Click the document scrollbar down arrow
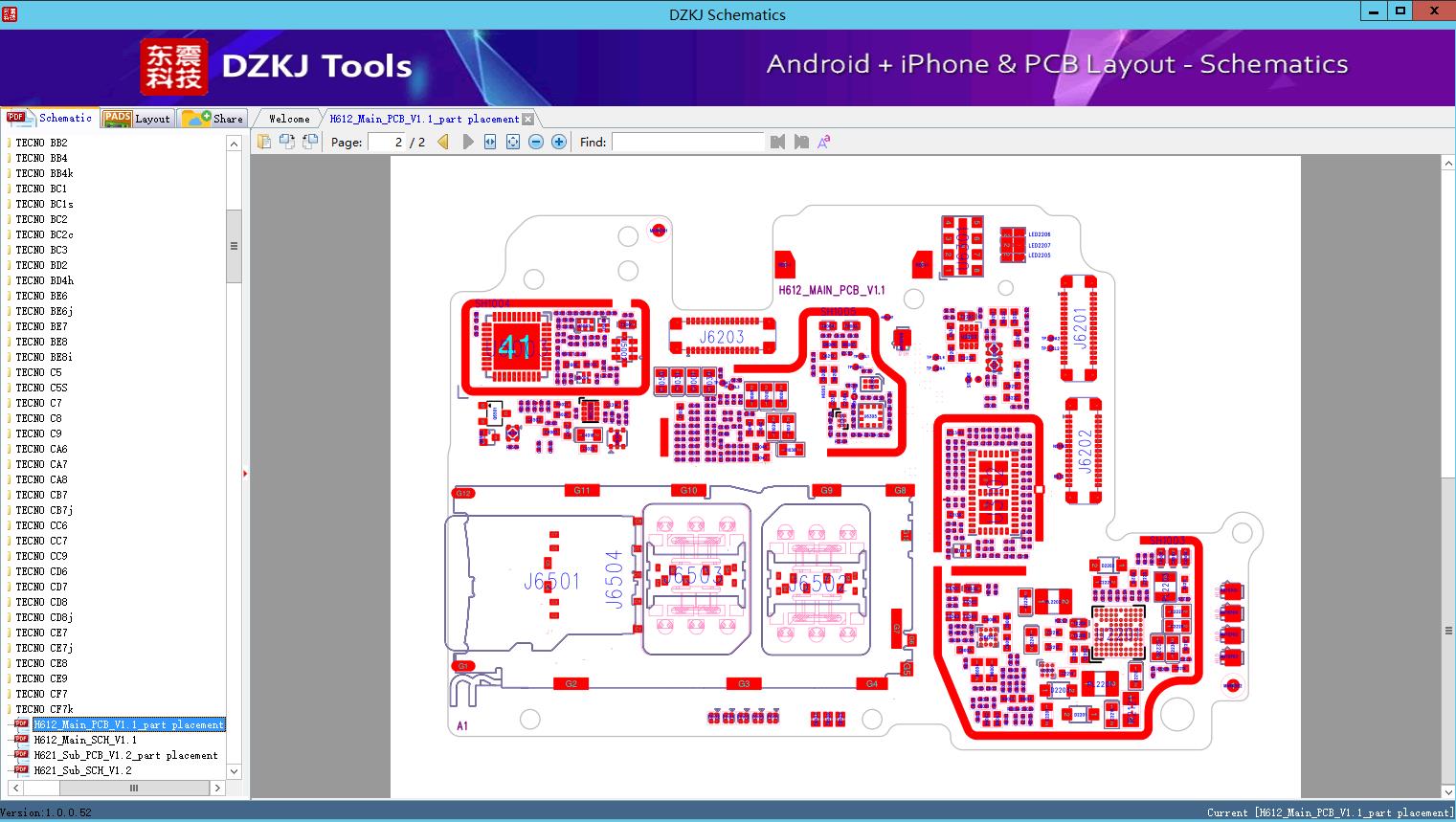1456x822 pixels. [x=1448, y=791]
